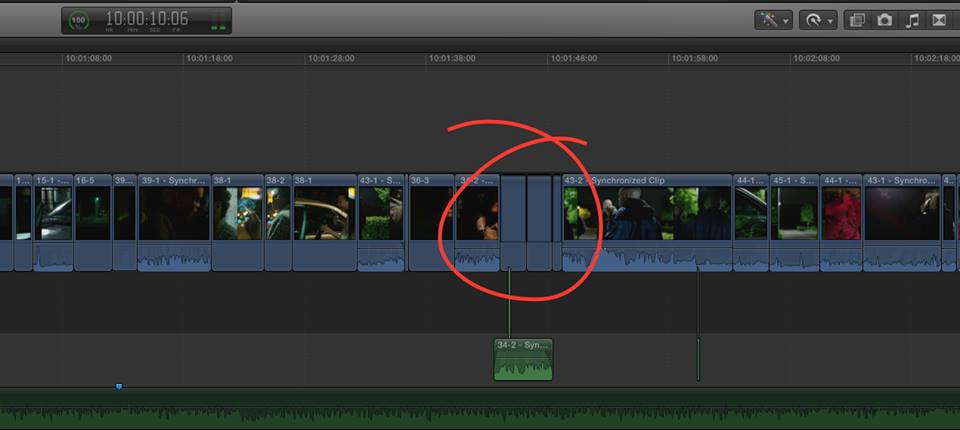This screenshot has height=430, width=960.
Task: Click the 10:00:10:06 timecode display
Action: point(148,18)
